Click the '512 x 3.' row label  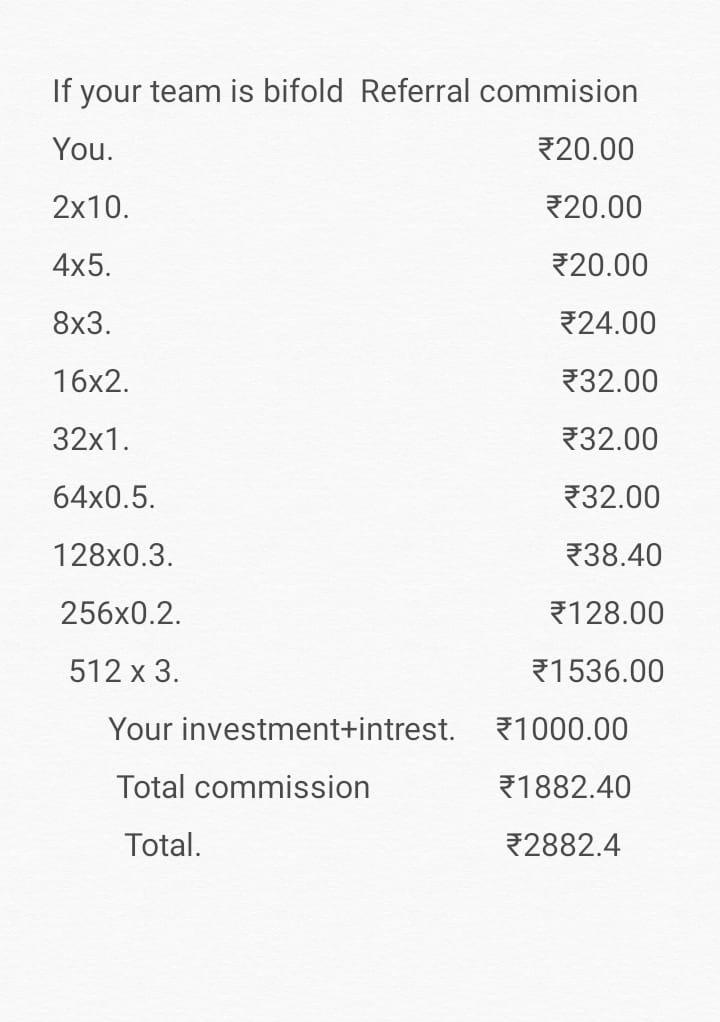(125, 672)
